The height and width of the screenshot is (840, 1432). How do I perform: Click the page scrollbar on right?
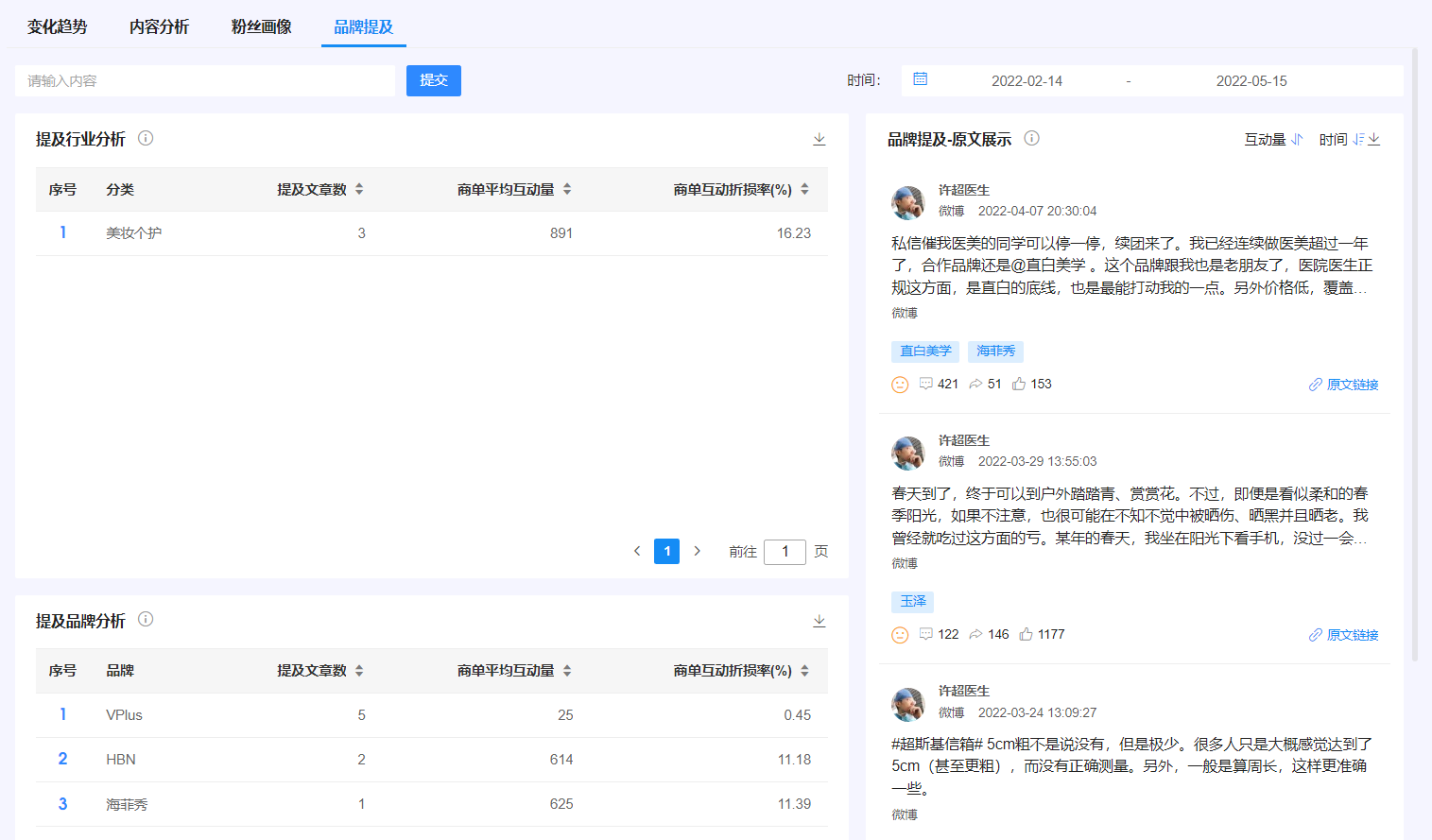tap(1415, 354)
